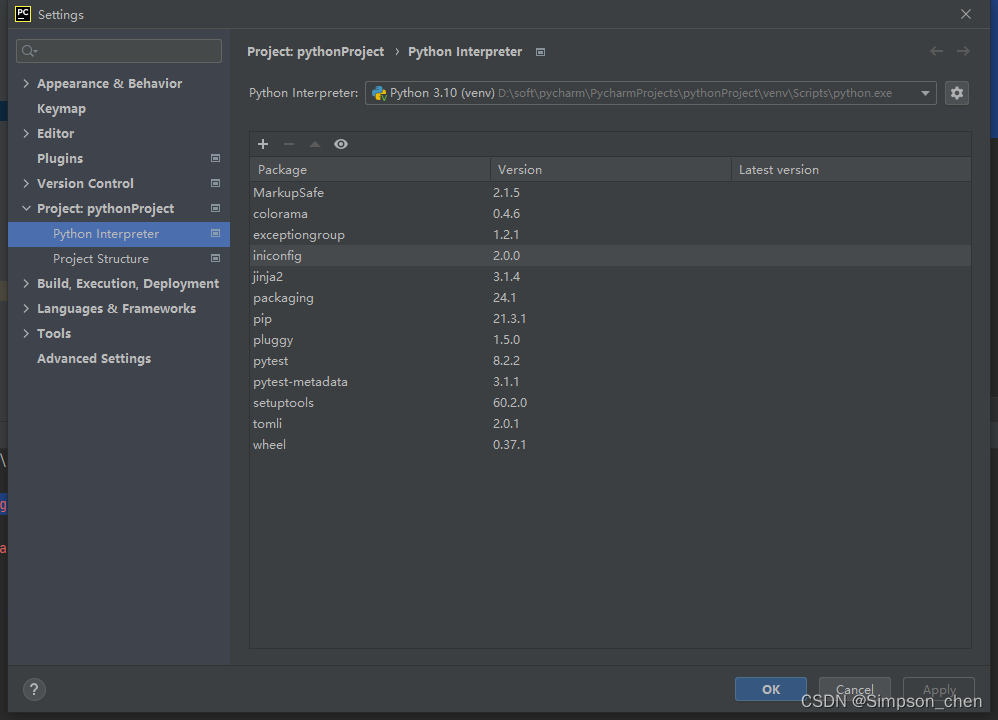The image size is (998, 720).
Task: Open interpreter gear settings menu
Action: pos(957,93)
